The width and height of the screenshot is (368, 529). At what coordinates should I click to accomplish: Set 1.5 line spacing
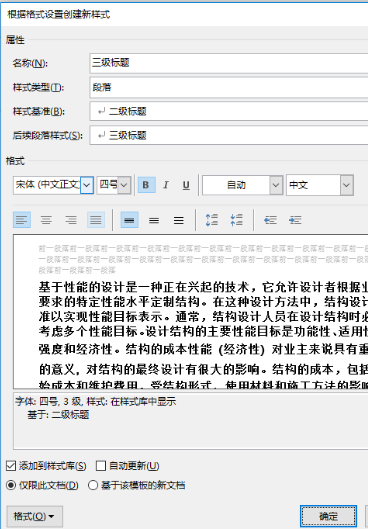154,220
